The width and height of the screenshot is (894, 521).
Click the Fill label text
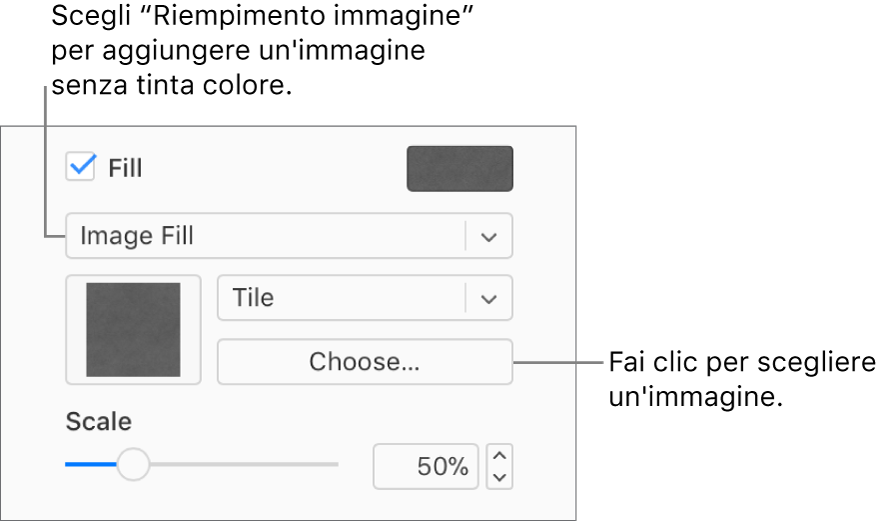tap(125, 168)
